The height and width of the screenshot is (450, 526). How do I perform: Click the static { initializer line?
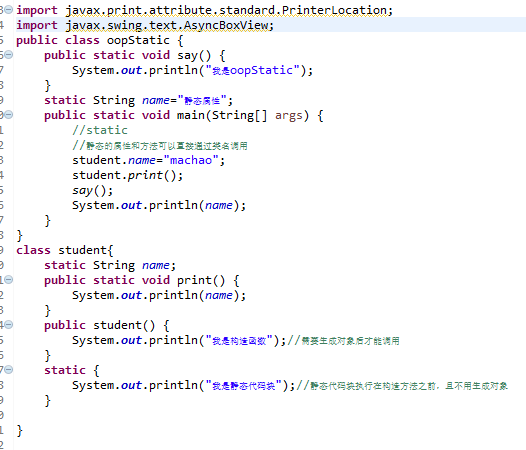tap(72, 370)
